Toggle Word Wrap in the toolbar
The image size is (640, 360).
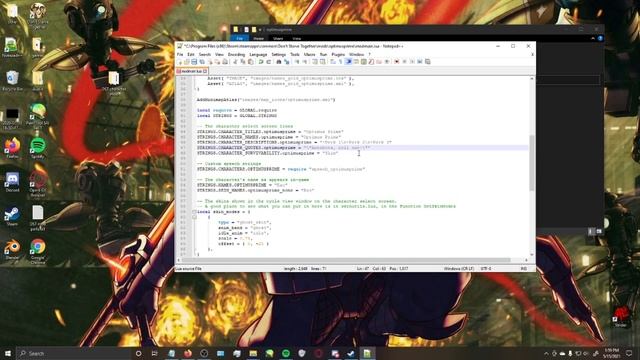(333, 62)
